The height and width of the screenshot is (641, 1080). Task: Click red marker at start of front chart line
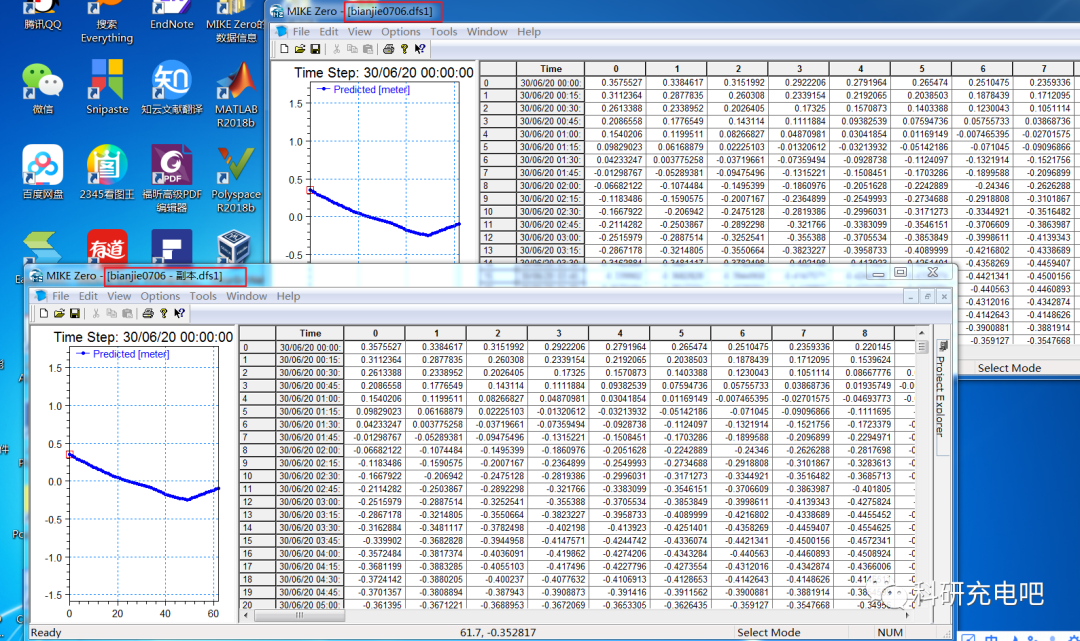coord(70,454)
